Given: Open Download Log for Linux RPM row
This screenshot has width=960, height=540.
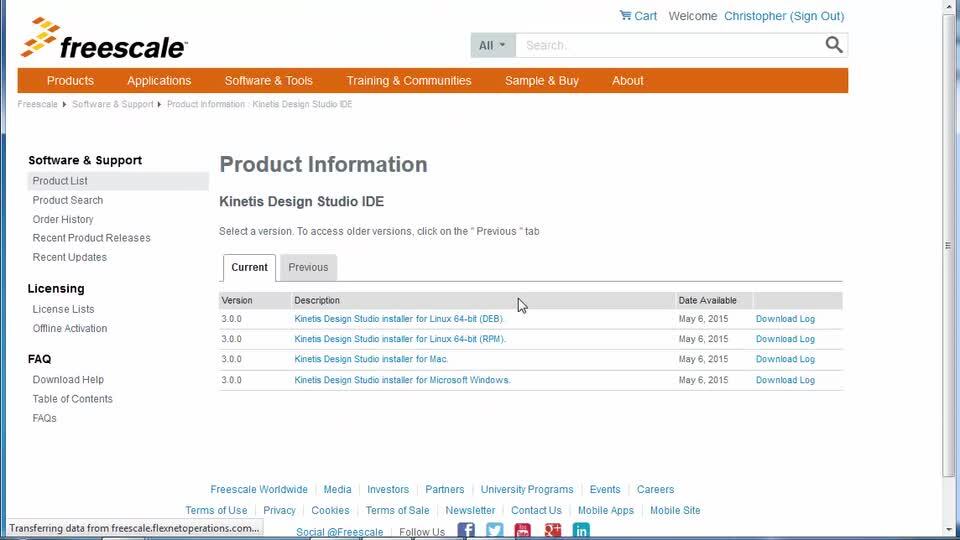Looking at the screenshot, I should click(786, 339).
